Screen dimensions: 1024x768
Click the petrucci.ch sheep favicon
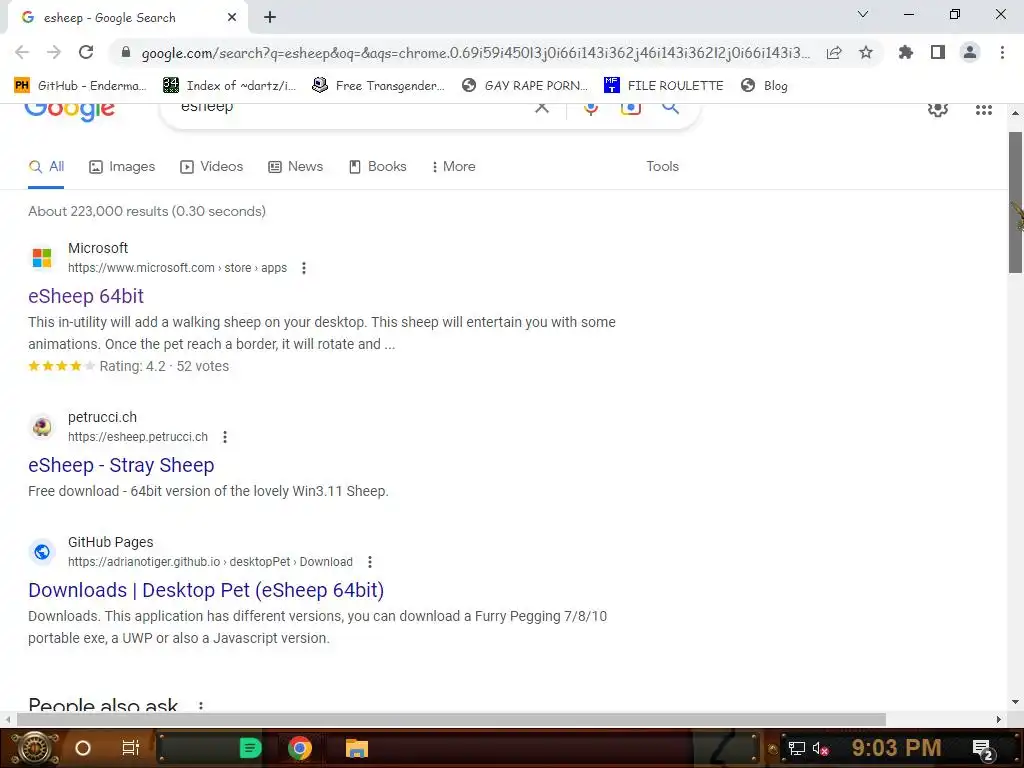point(42,427)
